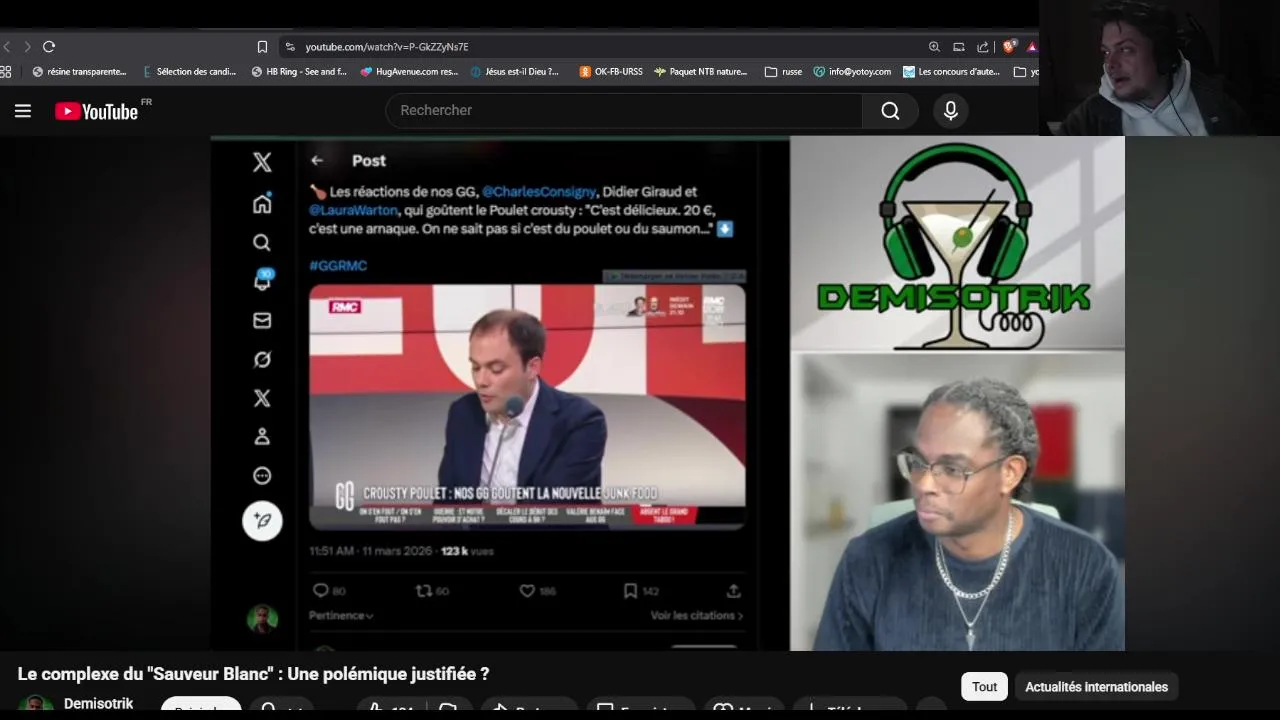The image size is (1280, 720).
Task: Open the 'HugAvenue.com res...' bookmark
Action: 409,72
